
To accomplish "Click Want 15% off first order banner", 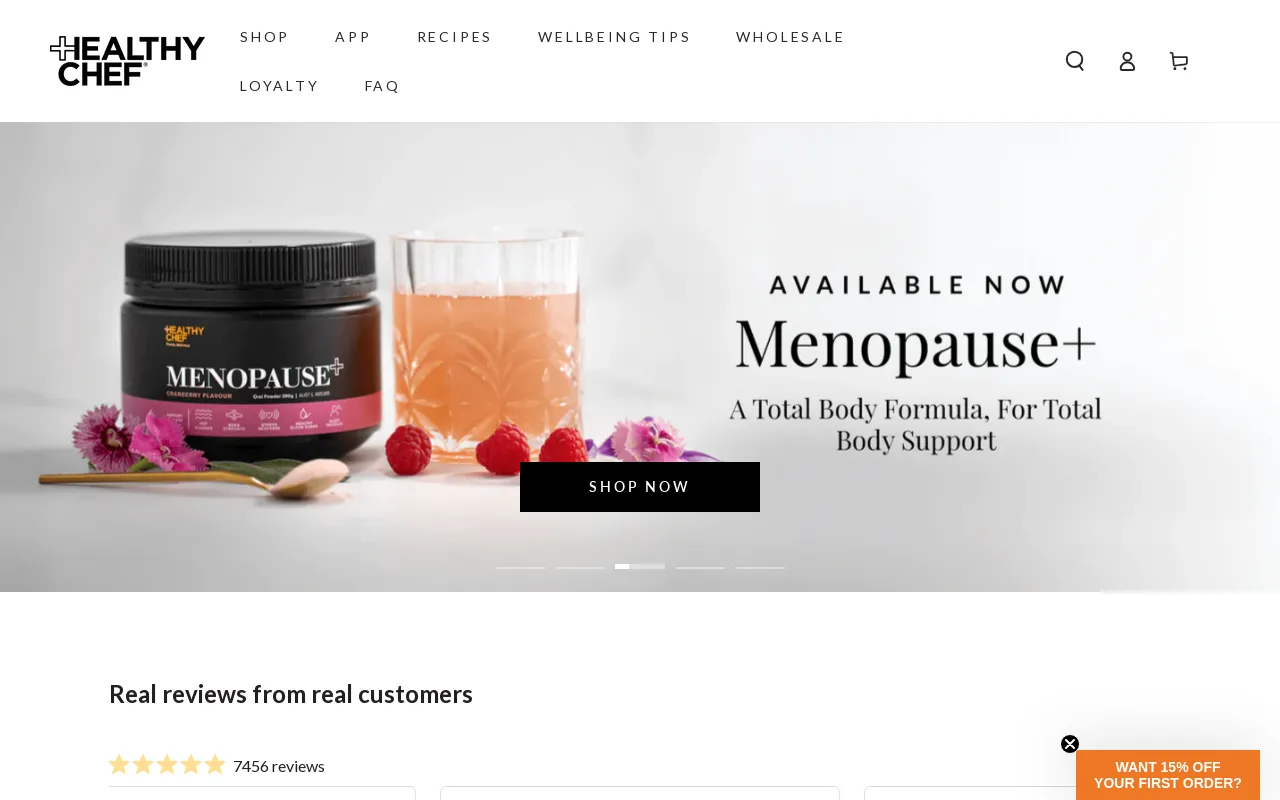I will click(x=1168, y=775).
